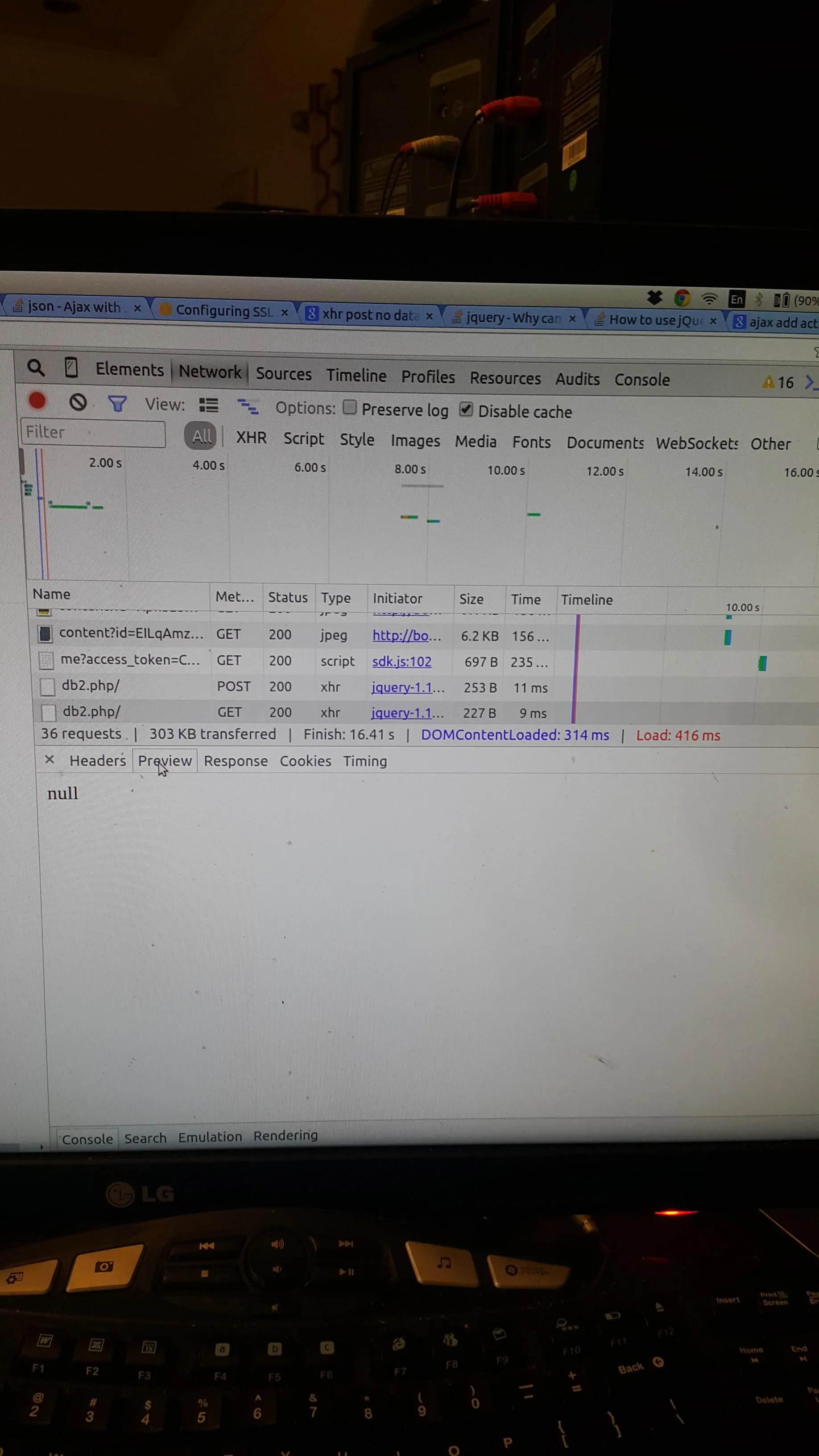The image size is (819, 1456).
Task: Filter requests by Media
Action: (476, 442)
